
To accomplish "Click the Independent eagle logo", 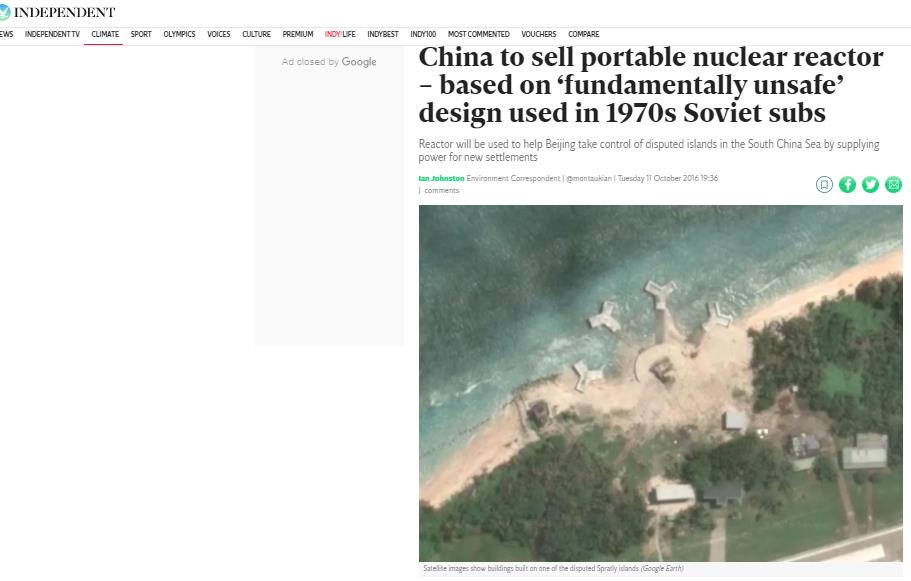I will pyautogui.click(x=5, y=12).
